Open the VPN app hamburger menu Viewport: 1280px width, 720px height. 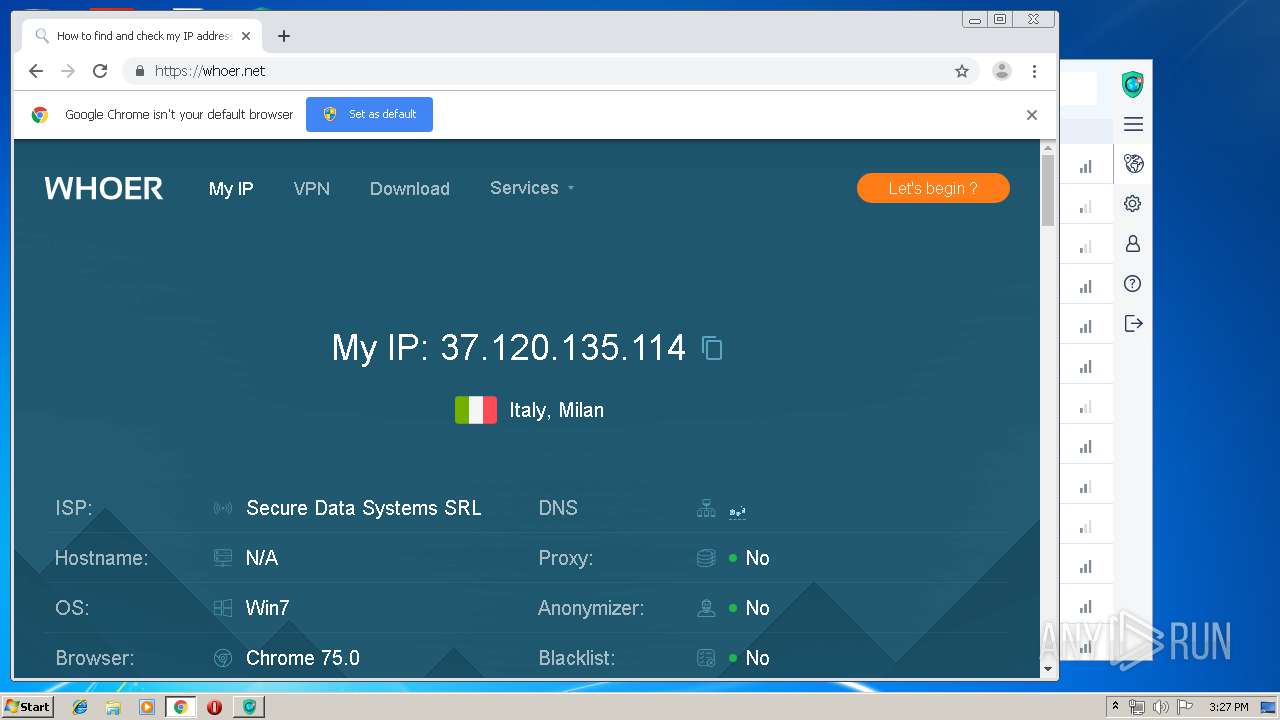[1133, 124]
